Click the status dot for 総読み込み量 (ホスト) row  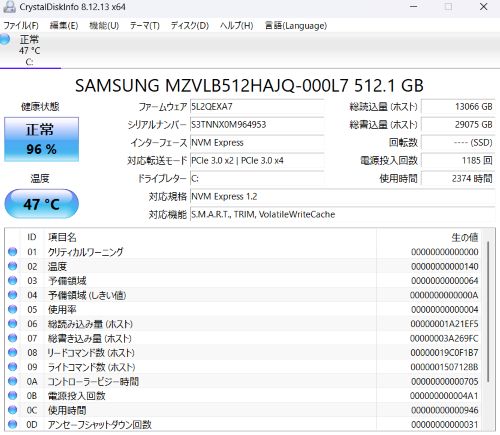pos(12,324)
